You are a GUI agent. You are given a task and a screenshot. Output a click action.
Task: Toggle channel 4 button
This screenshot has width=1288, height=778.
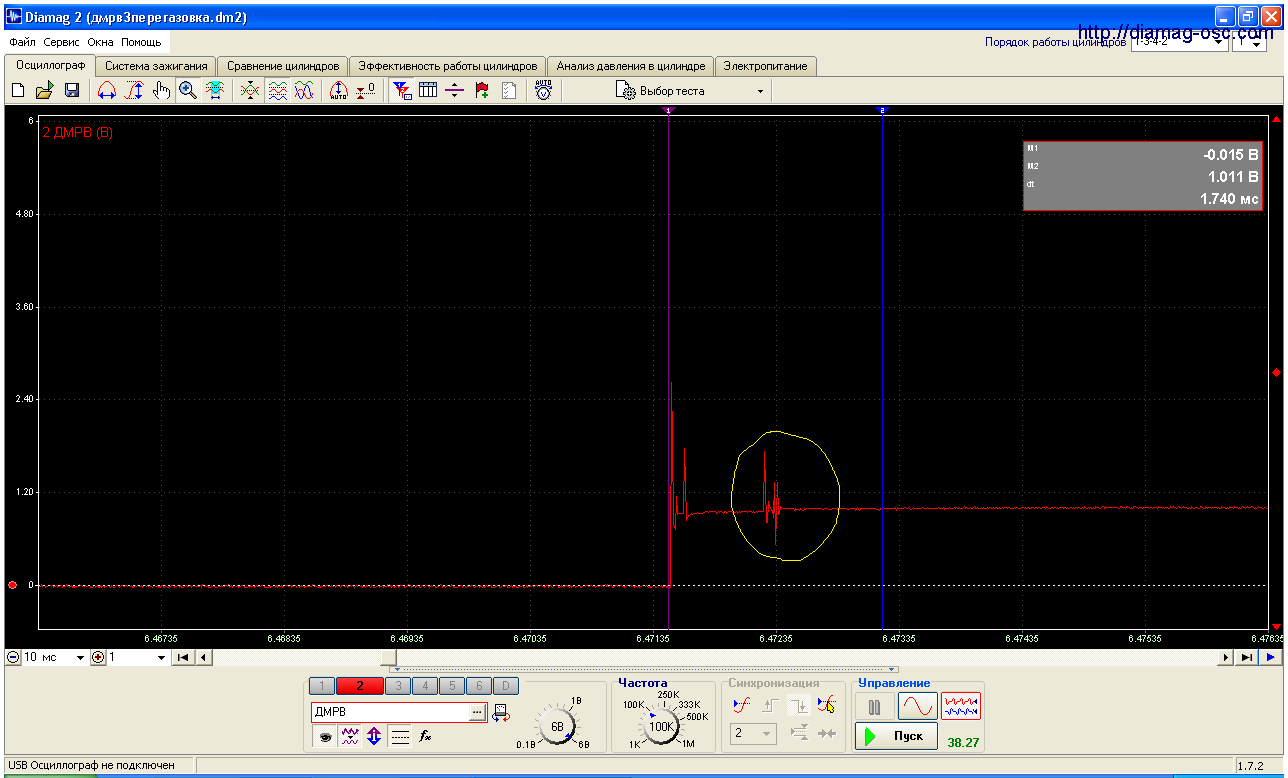(425, 686)
